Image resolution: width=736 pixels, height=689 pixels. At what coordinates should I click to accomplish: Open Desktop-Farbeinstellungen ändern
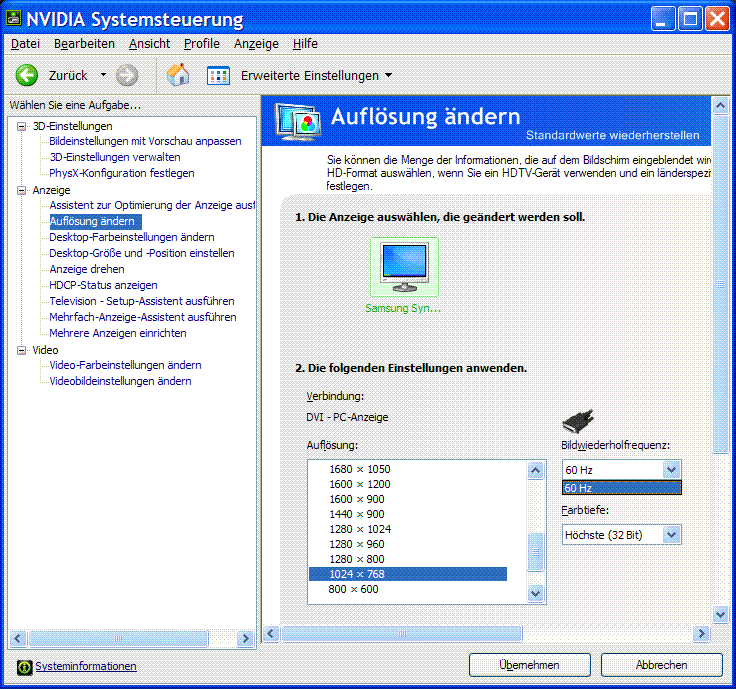(132, 237)
